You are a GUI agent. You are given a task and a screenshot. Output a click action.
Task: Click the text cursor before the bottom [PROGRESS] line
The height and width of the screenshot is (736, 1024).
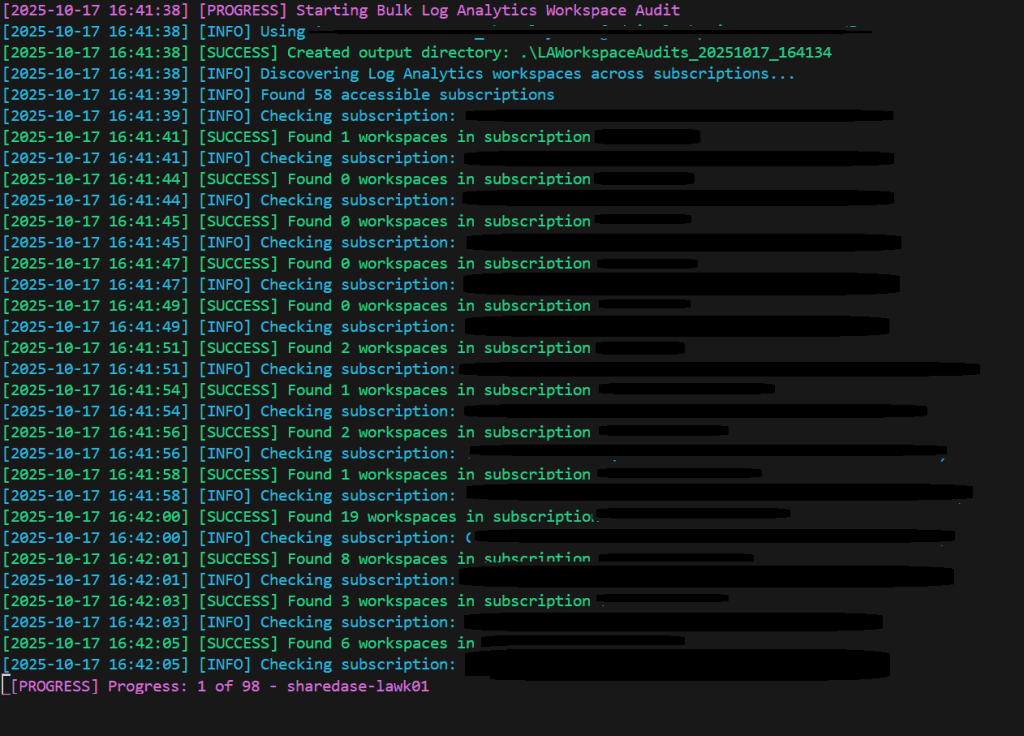[4, 686]
